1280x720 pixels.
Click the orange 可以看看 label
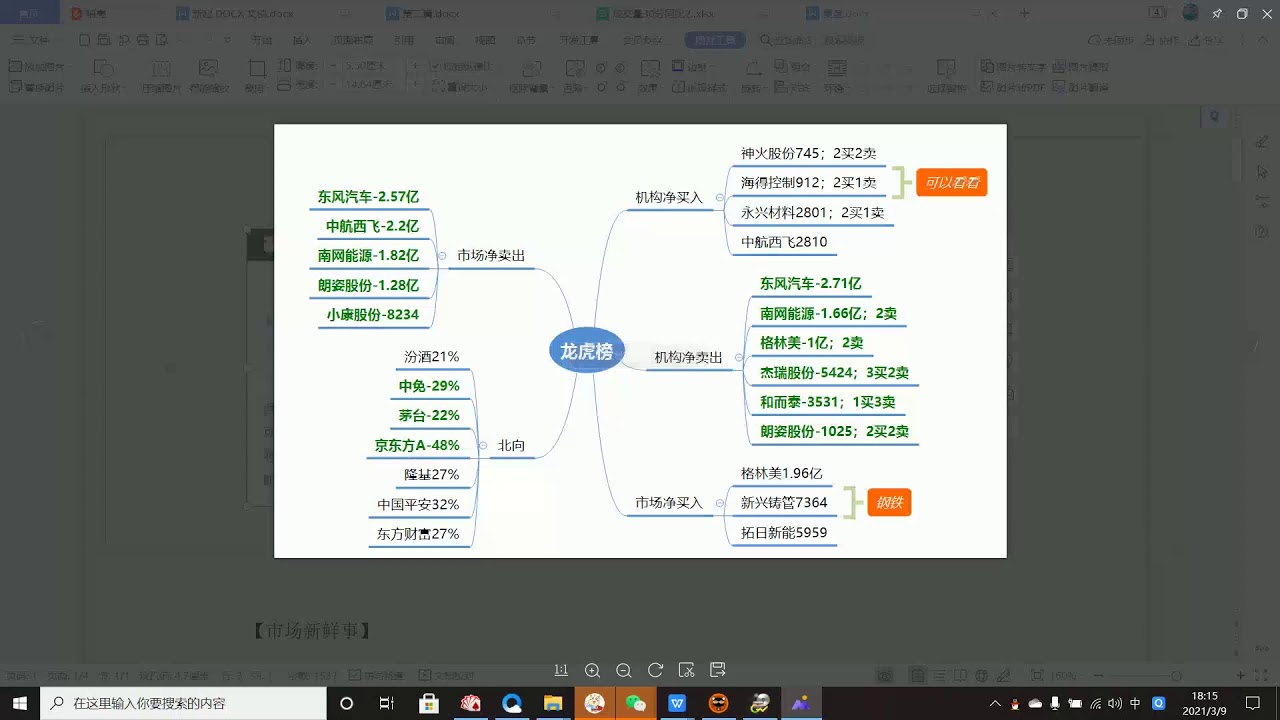click(952, 183)
